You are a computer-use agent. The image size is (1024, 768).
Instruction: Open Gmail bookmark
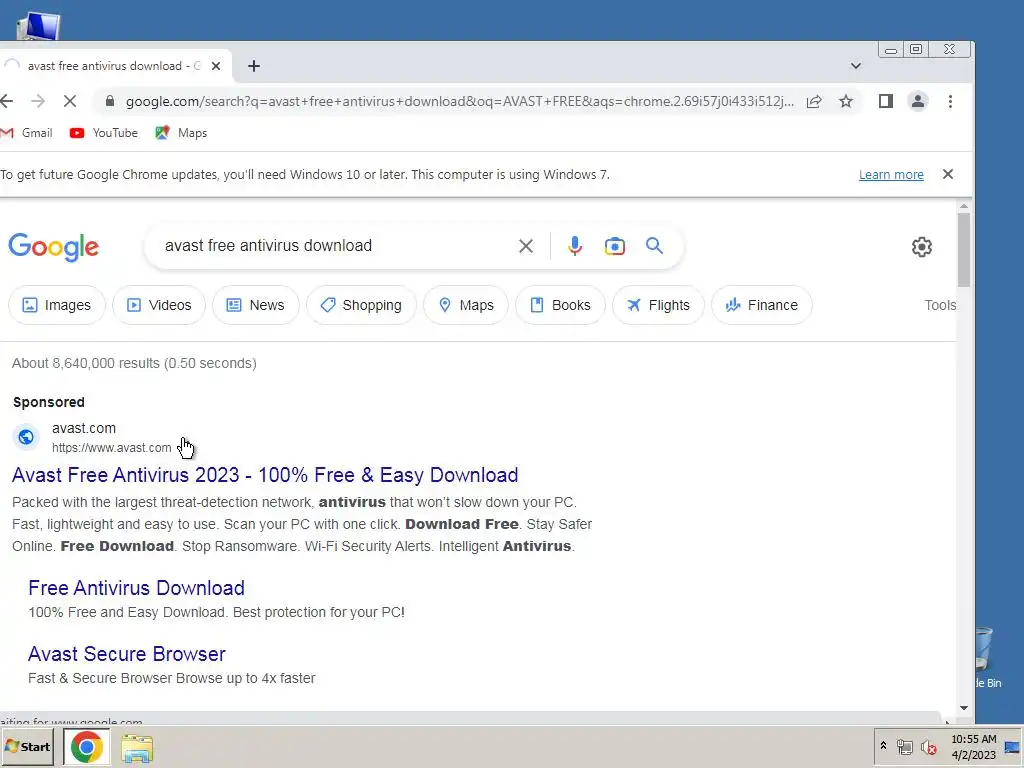tap(27, 133)
